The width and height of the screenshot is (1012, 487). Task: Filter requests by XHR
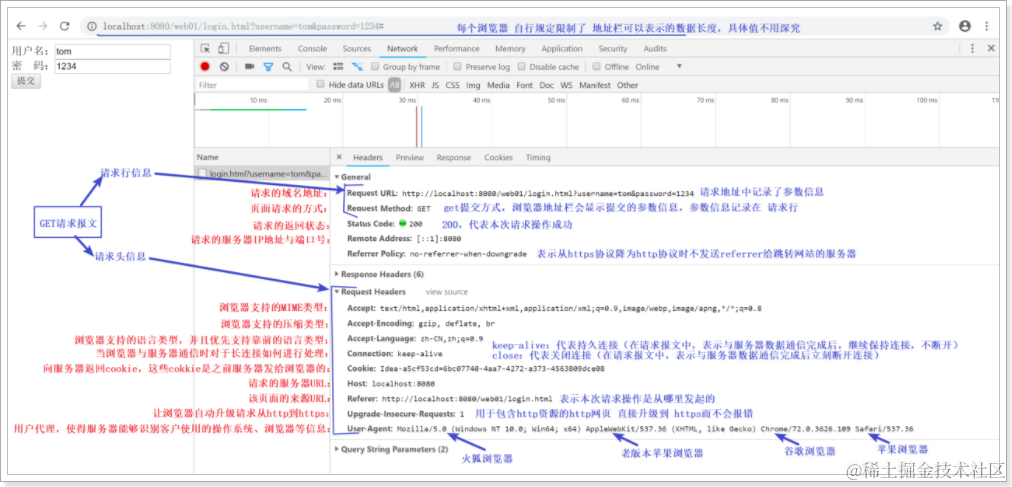coord(417,85)
